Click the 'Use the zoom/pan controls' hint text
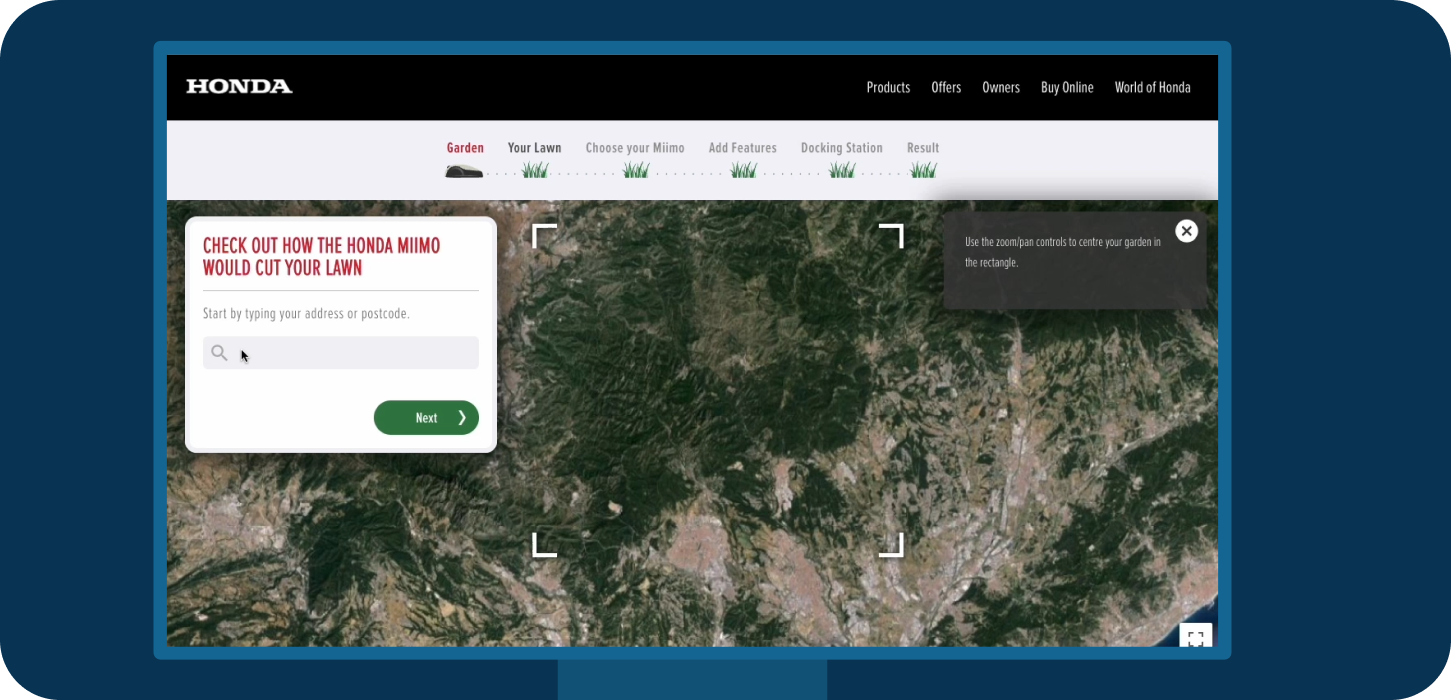Image resolution: width=1451 pixels, height=700 pixels. click(x=1062, y=252)
